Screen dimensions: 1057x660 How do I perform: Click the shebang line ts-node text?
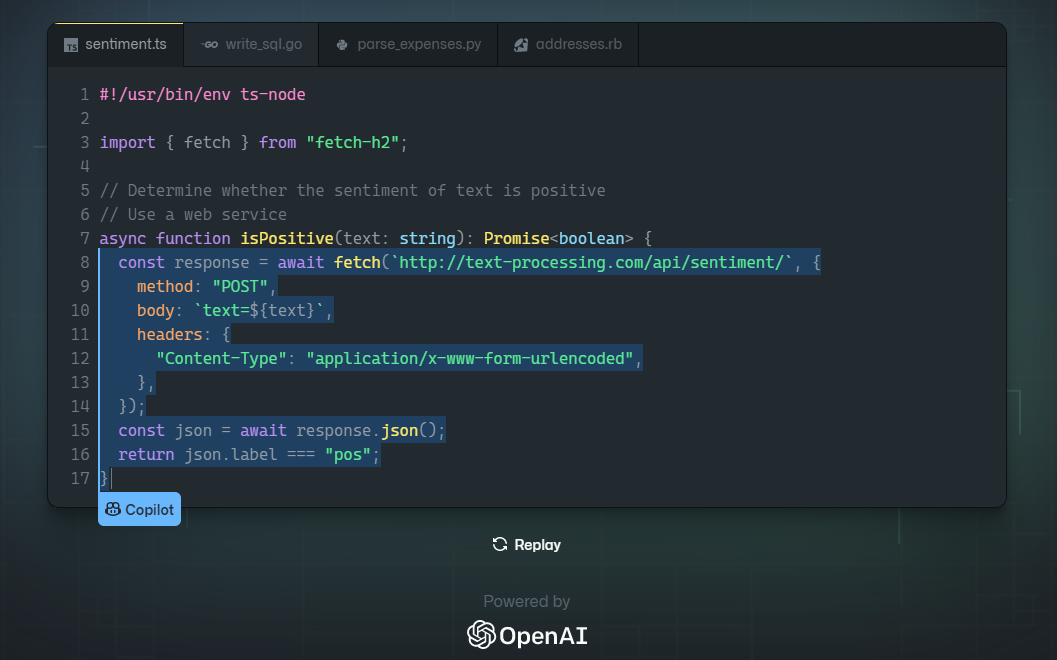click(272, 94)
